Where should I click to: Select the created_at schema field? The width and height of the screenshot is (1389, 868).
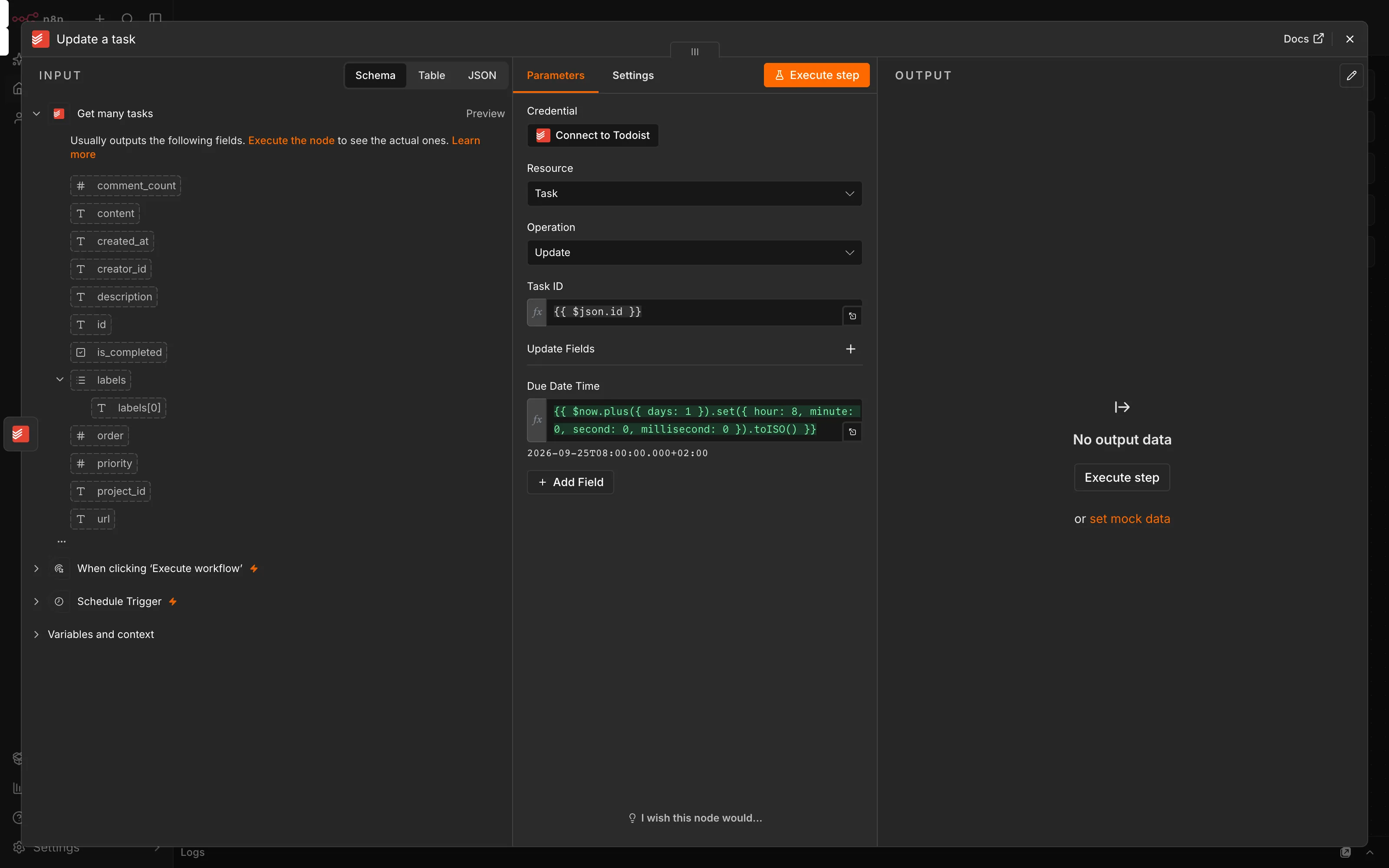[112, 241]
